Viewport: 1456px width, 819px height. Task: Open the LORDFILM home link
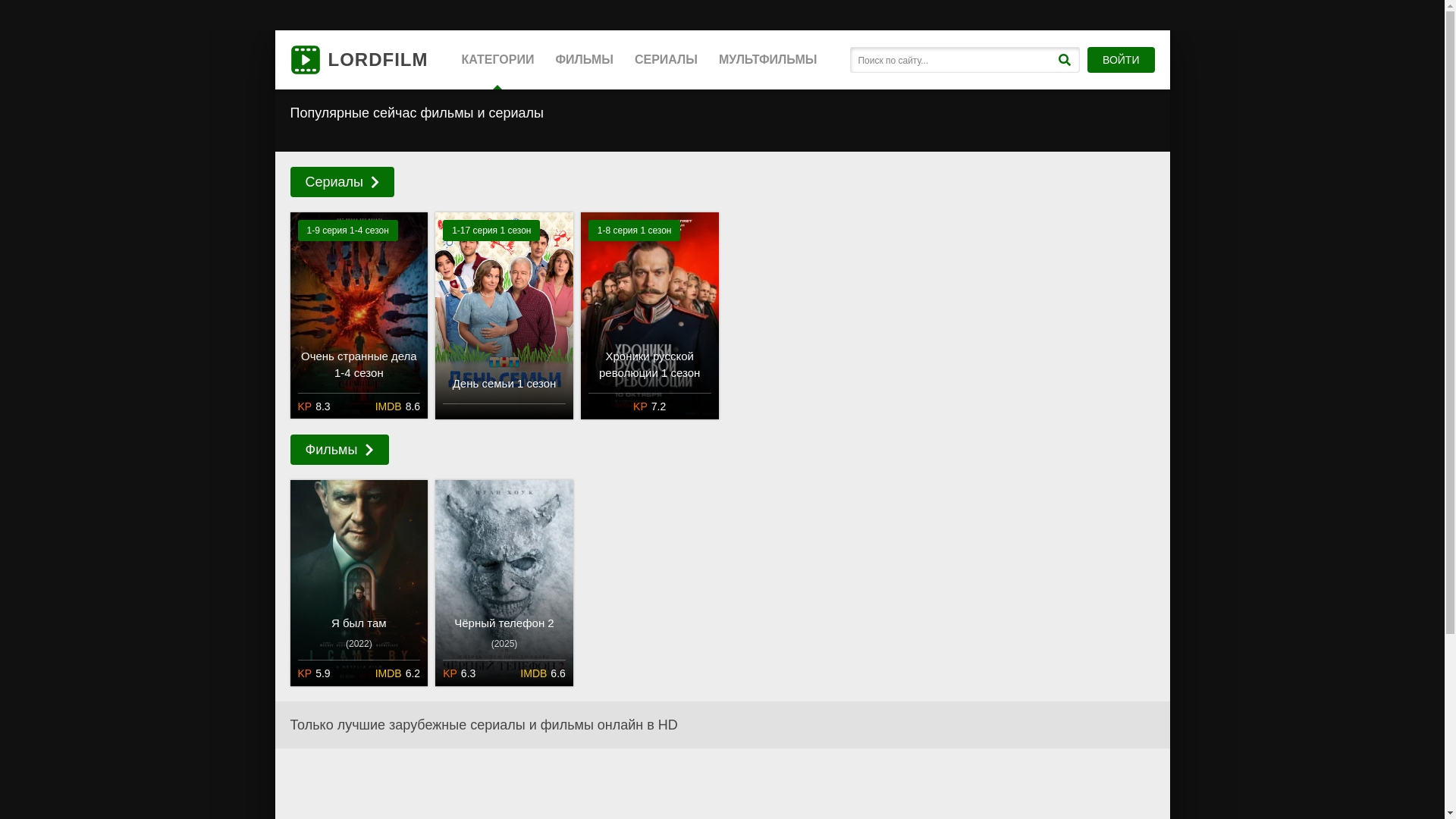click(359, 60)
